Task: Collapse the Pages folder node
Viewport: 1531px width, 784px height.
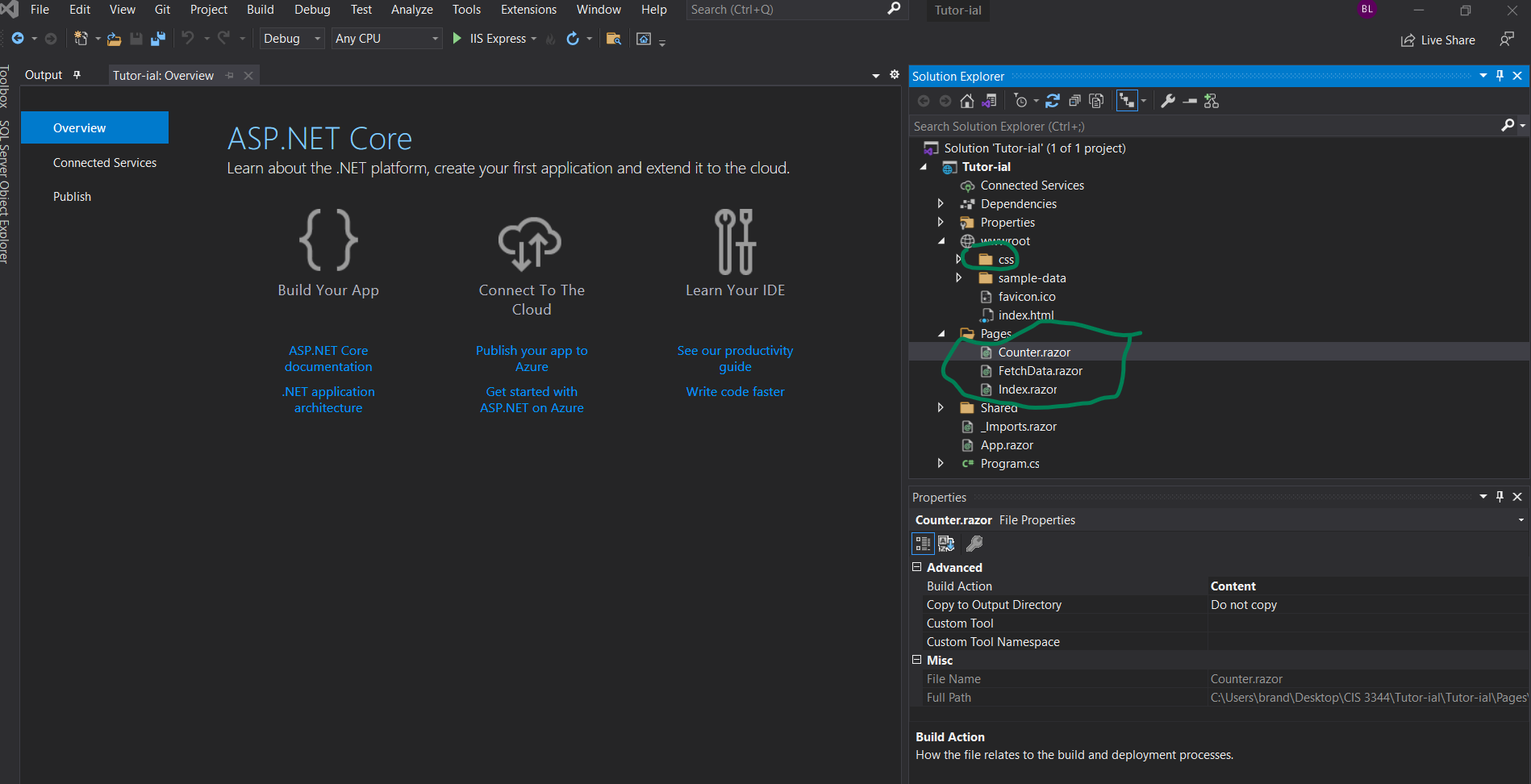Action: tap(941, 333)
